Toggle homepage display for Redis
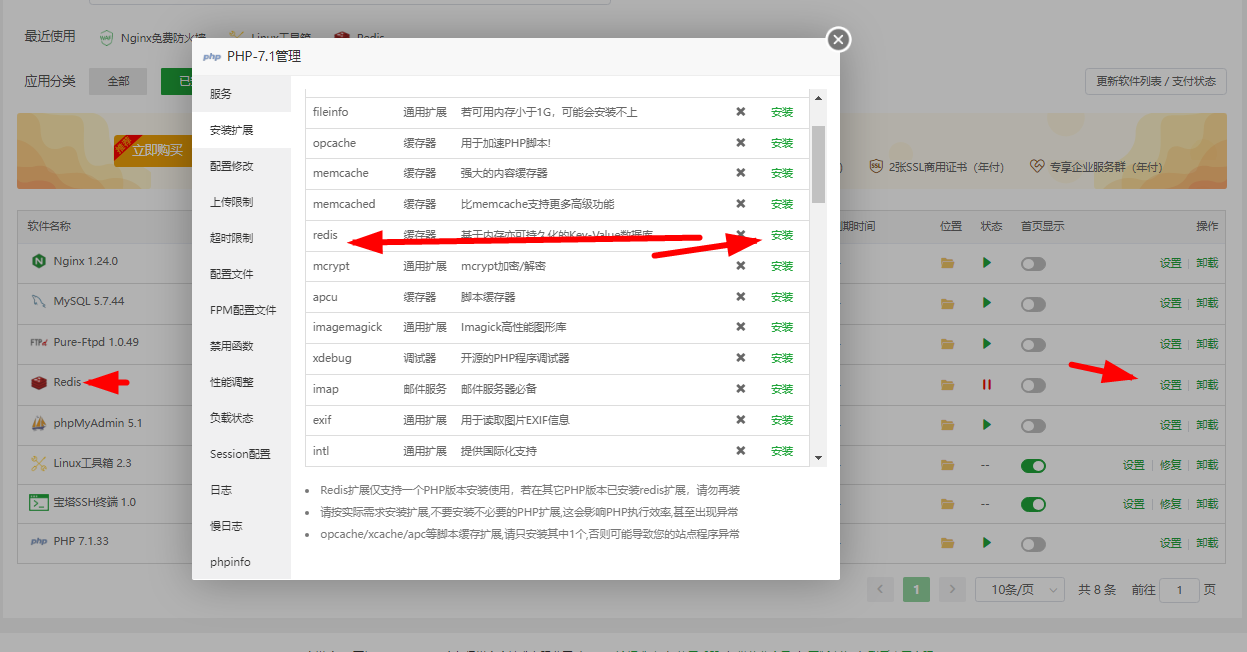 pos(1033,384)
